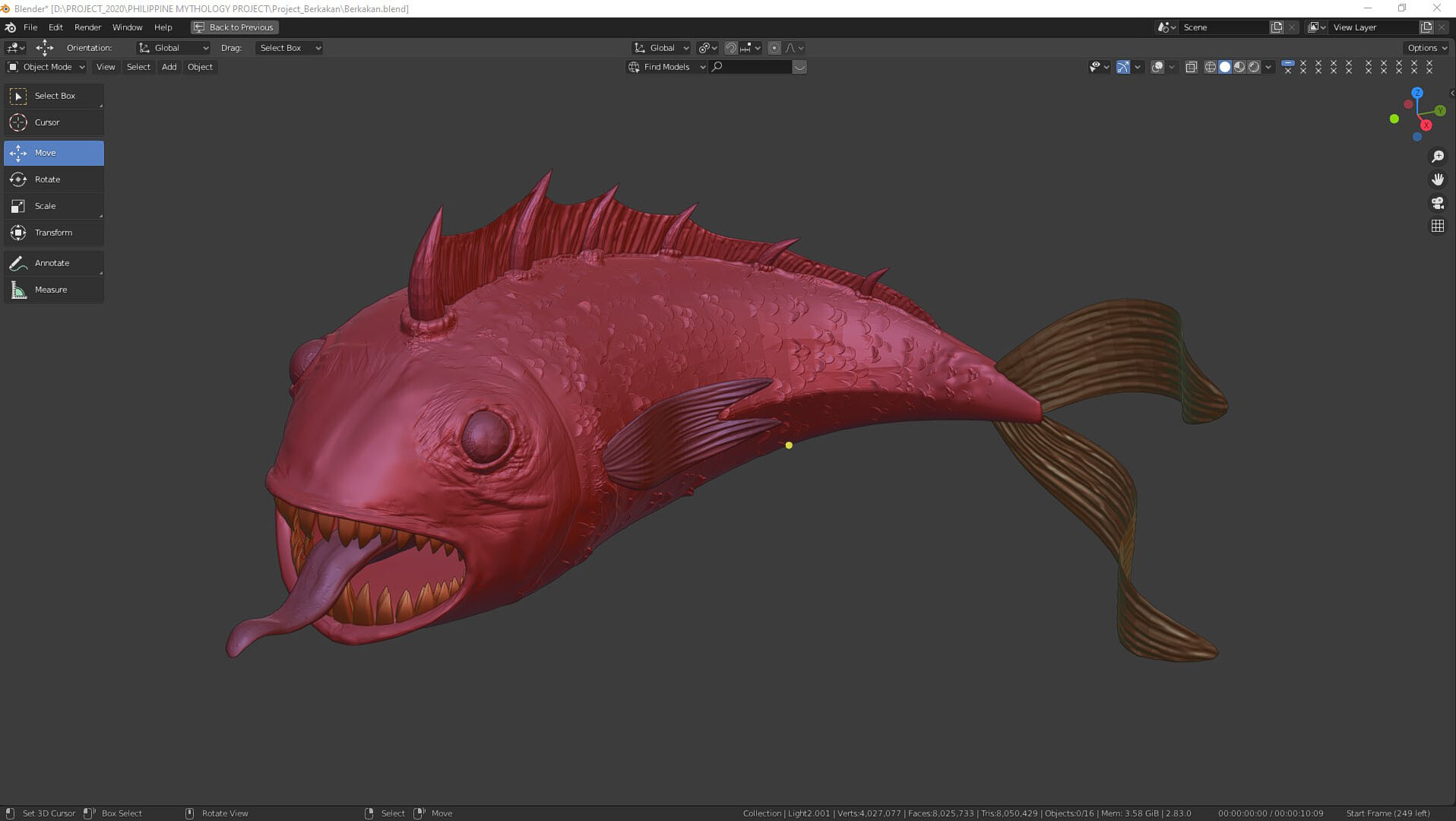Open the viewport Options button
This screenshot has height=821, width=1456.
pos(1426,47)
